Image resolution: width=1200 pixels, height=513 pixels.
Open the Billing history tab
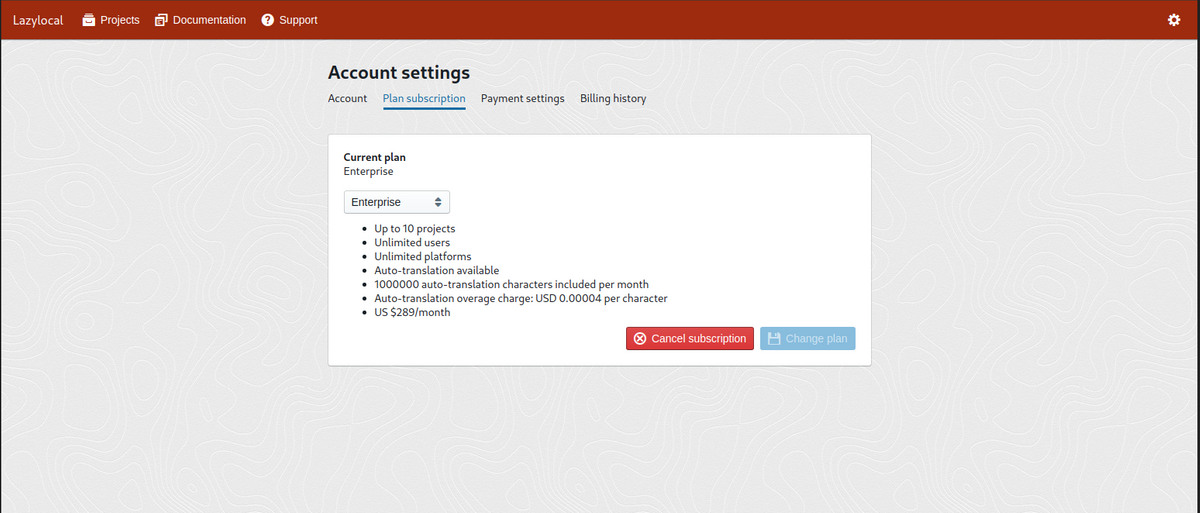click(x=613, y=99)
